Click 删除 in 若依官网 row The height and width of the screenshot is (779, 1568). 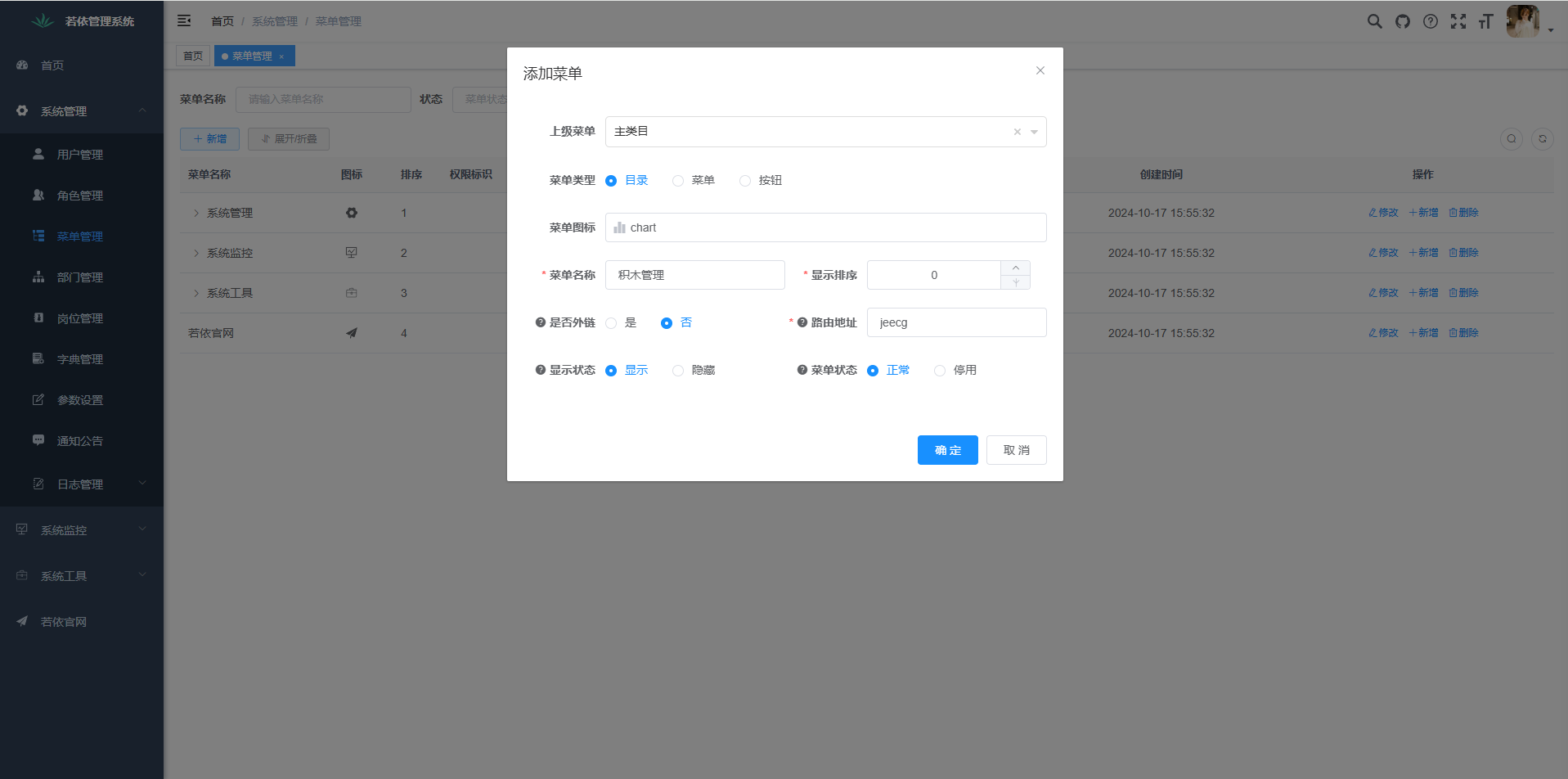click(x=1463, y=333)
